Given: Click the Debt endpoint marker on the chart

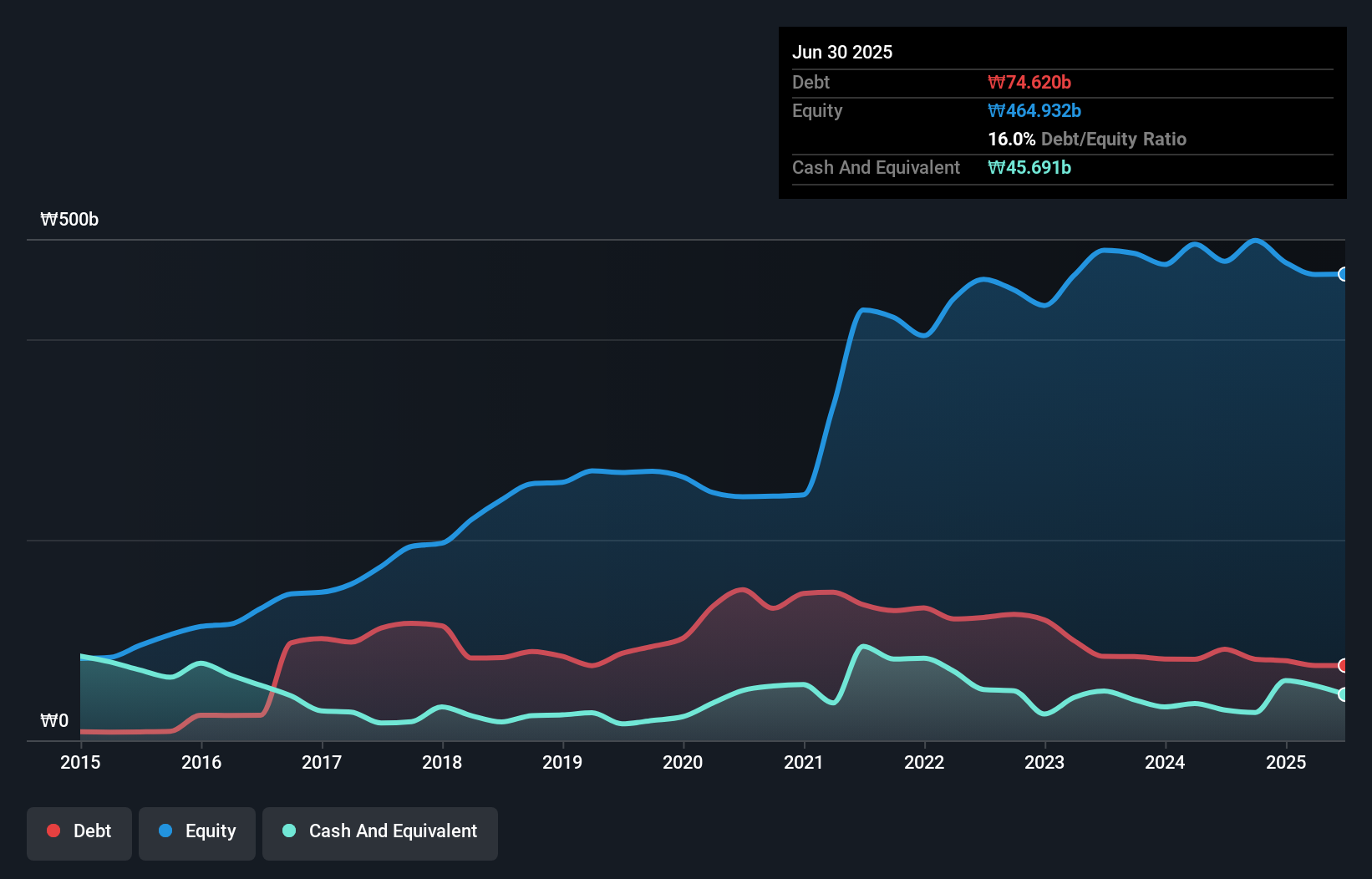Looking at the screenshot, I should [x=1342, y=666].
